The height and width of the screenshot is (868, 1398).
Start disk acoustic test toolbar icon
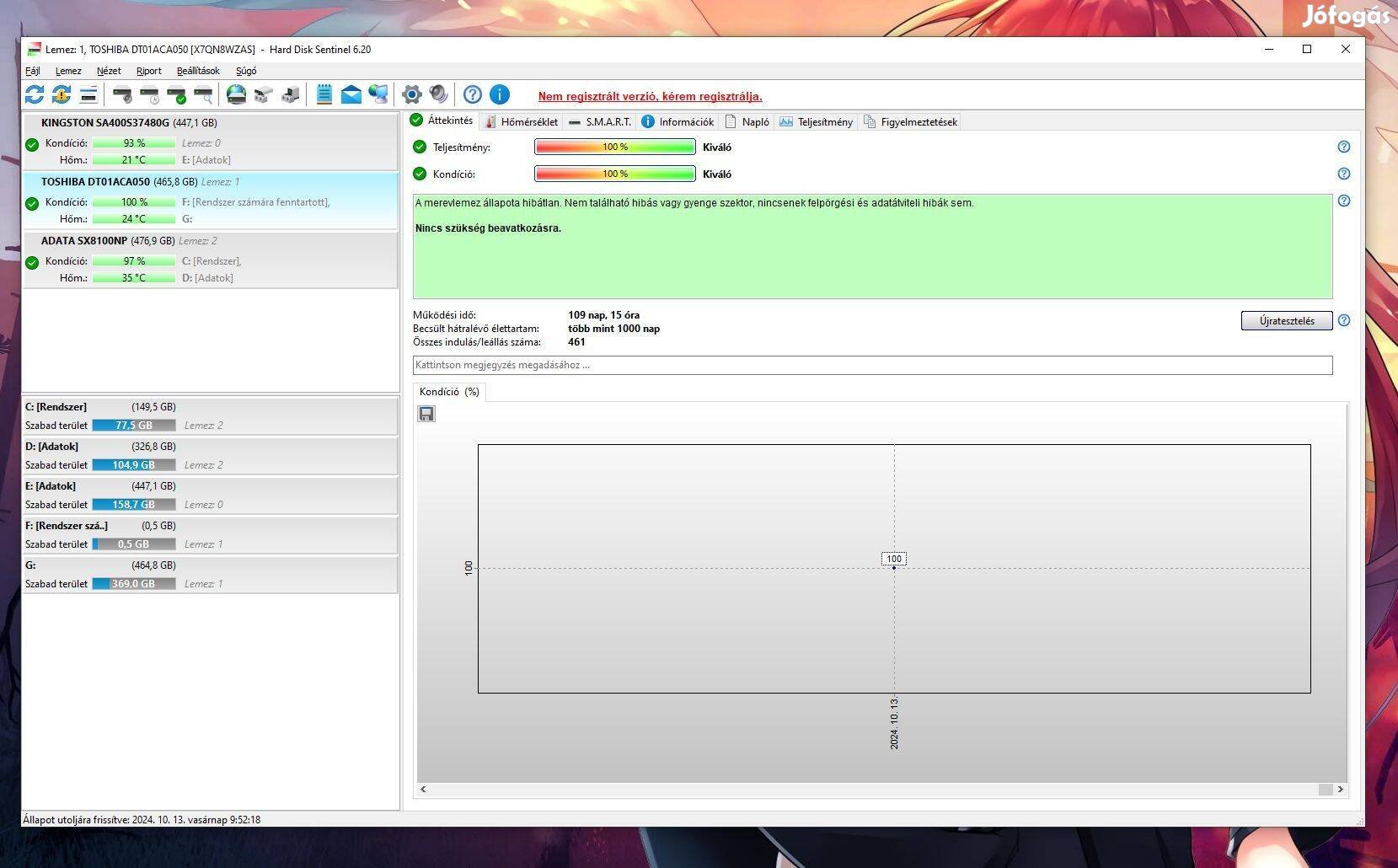122,94
